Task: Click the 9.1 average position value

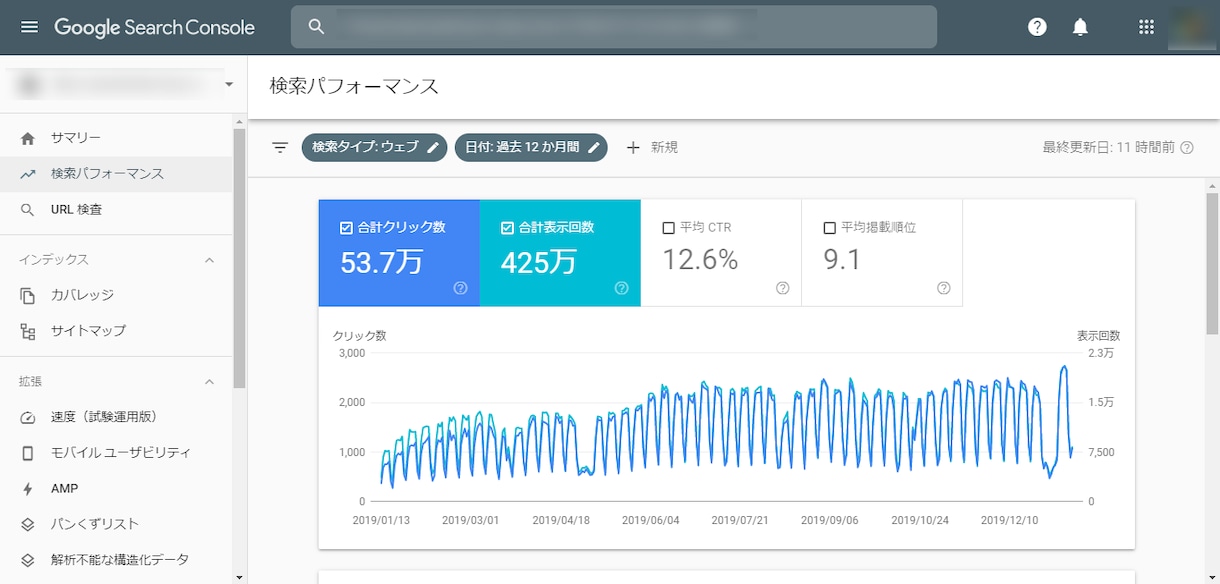Action: coord(842,260)
